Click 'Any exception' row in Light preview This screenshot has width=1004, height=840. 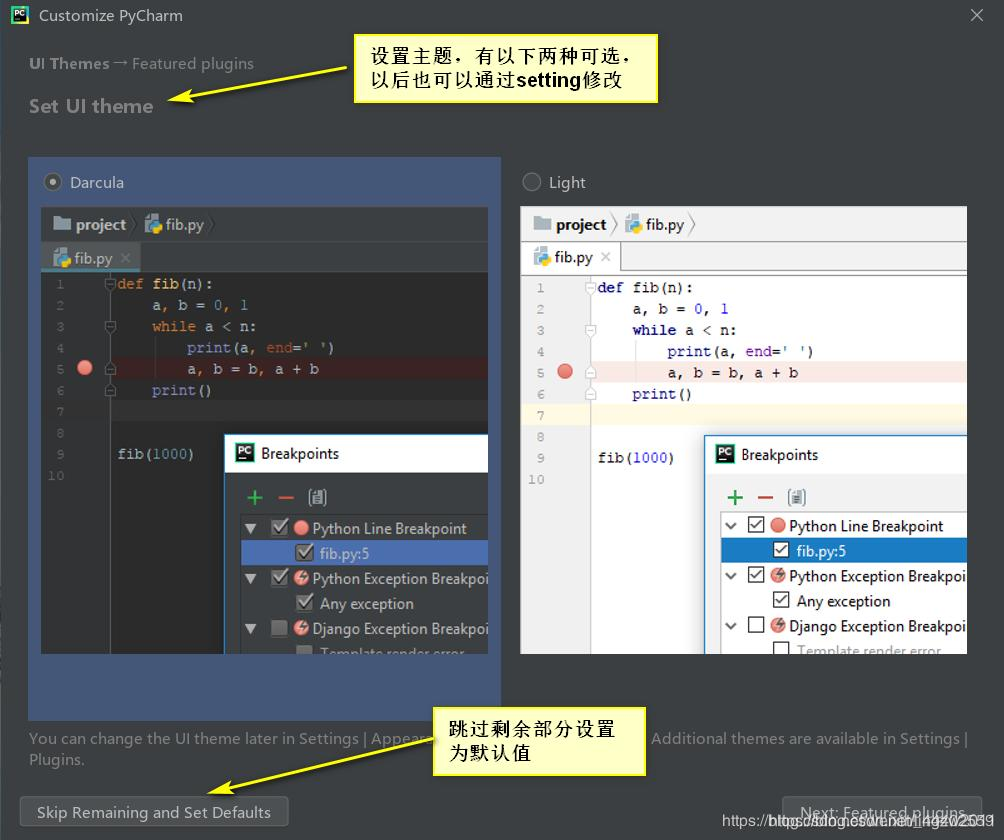click(x=843, y=601)
